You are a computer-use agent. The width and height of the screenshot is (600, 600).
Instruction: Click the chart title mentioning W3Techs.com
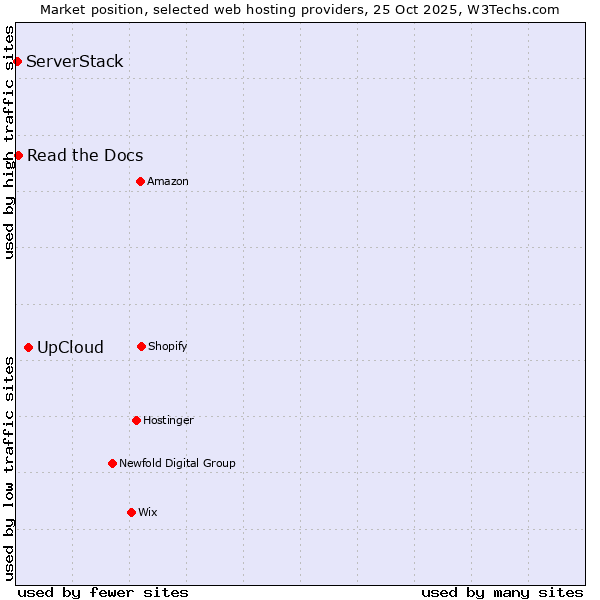pyautogui.click(x=300, y=9)
